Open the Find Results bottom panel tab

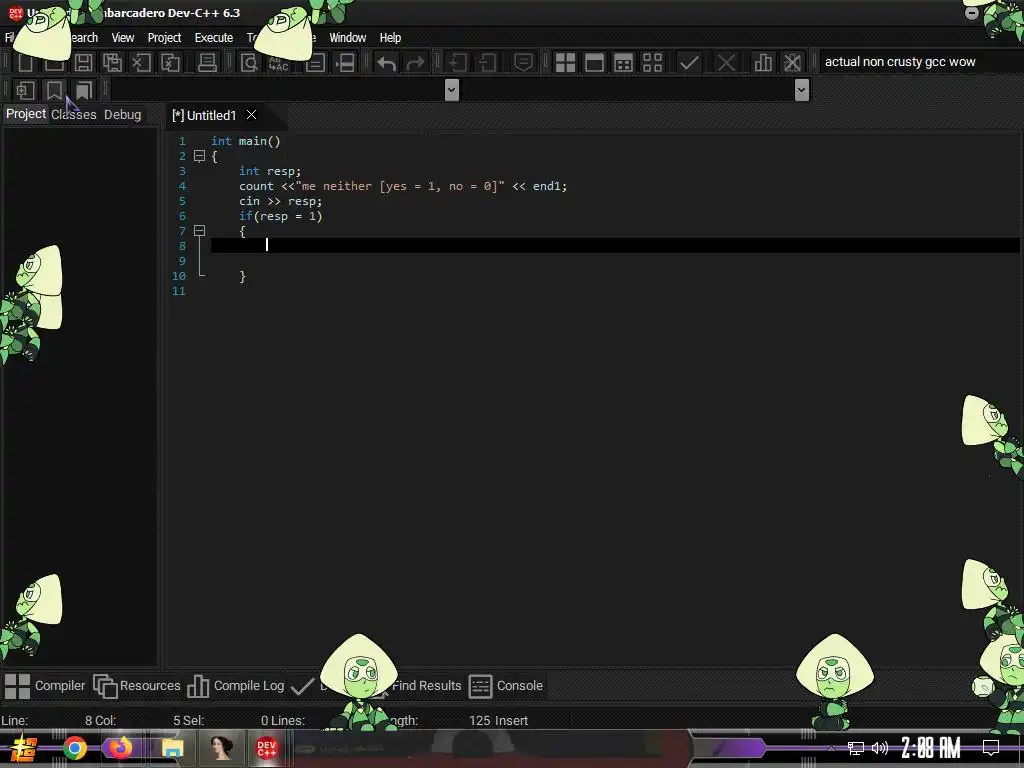pos(426,686)
